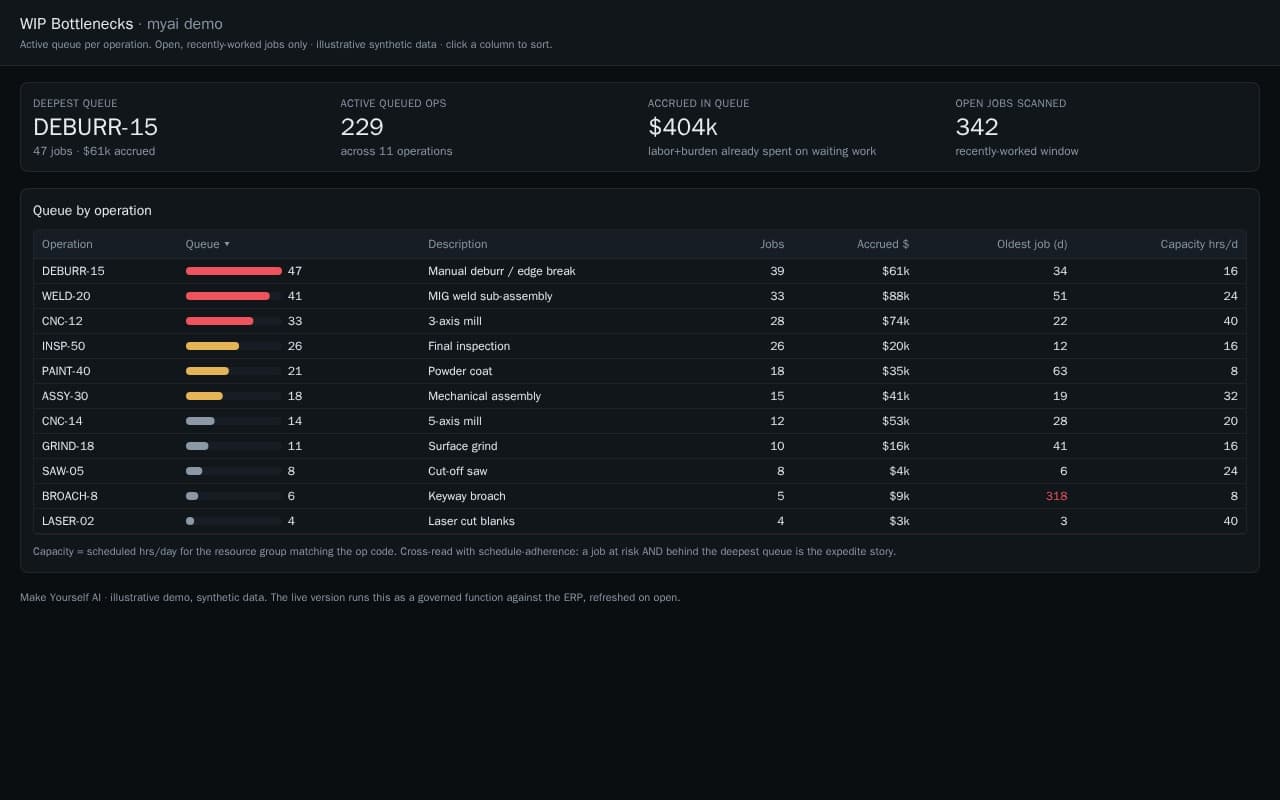
Task: Click the 'Queue by operation' heading
Action: (92, 211)
